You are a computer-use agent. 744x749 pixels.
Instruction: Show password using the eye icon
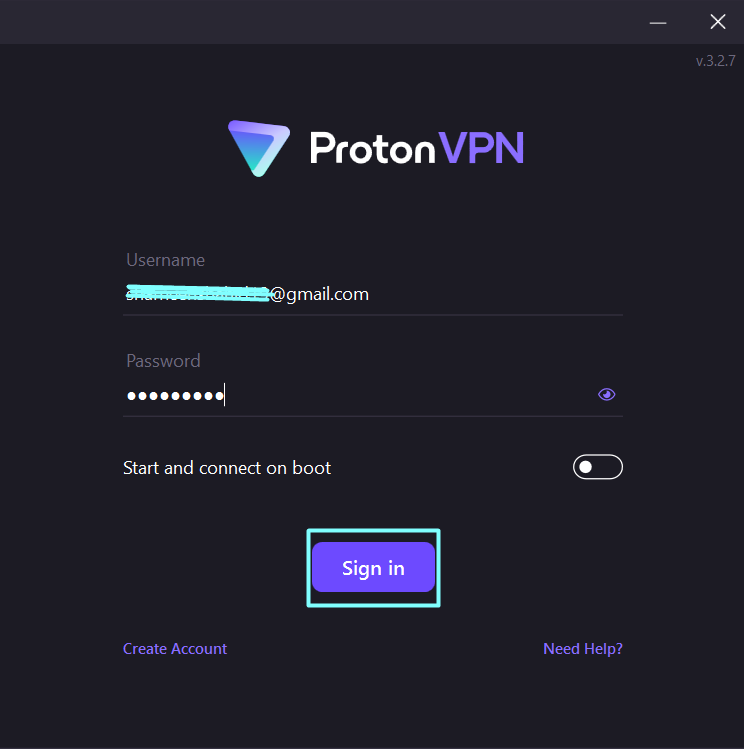(x=606, y=394)
